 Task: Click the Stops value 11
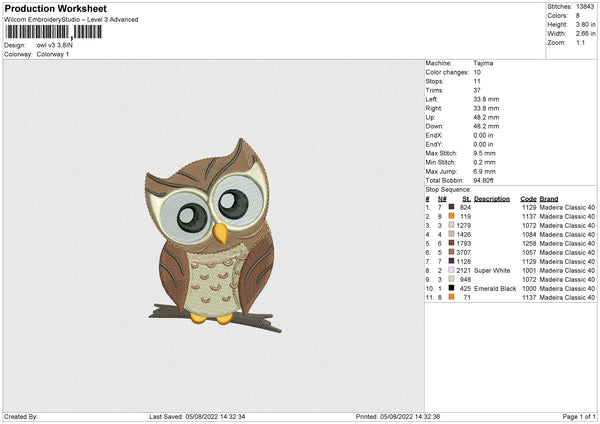[x=476, y=81]
